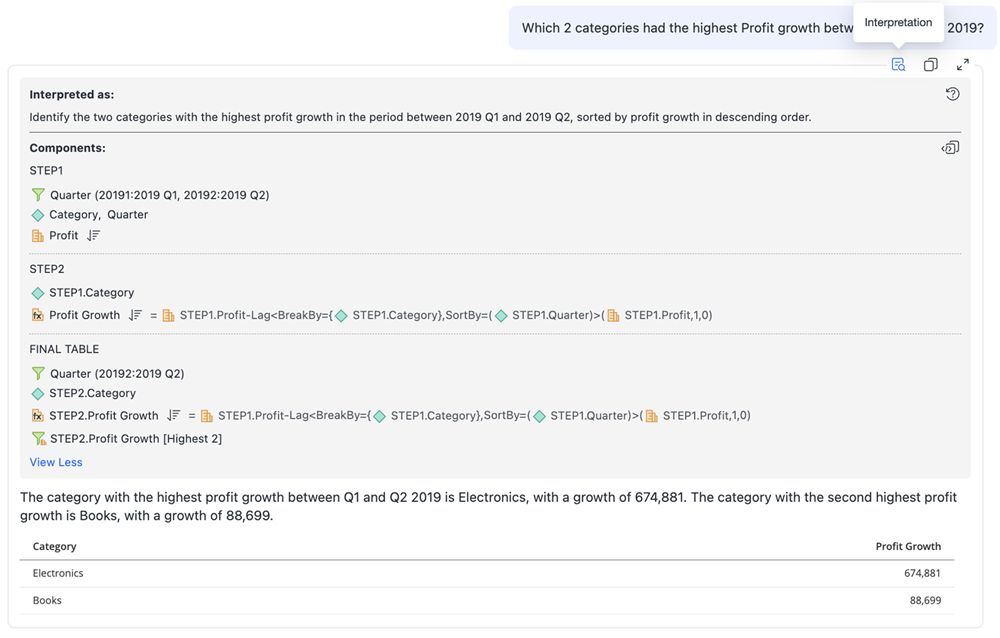Select the Electronics table row
This screenshot has width=1000, height=638.
click(486, 573)
